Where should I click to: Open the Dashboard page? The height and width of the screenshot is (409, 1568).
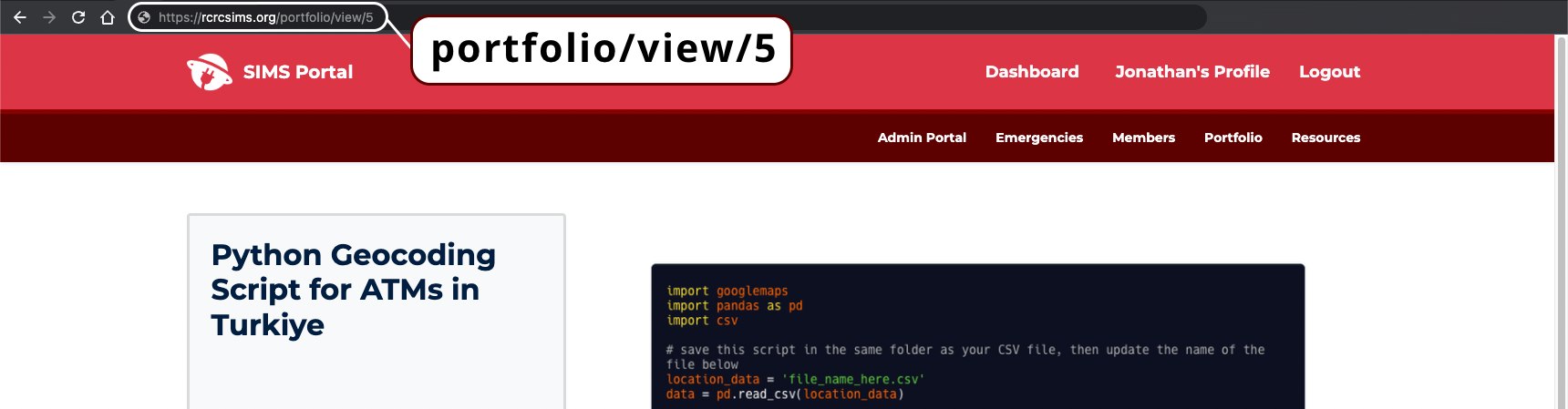(x=1031, y=72)
